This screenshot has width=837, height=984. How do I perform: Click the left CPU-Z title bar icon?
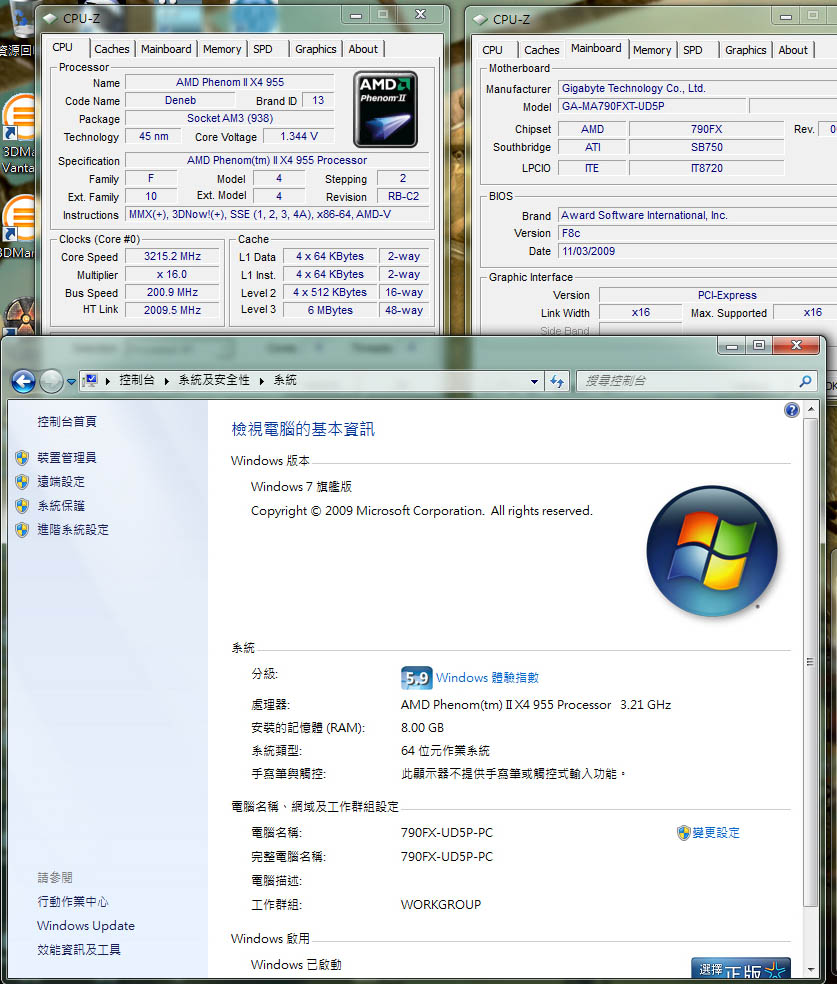pyautogui.click(x=50, y=19)
